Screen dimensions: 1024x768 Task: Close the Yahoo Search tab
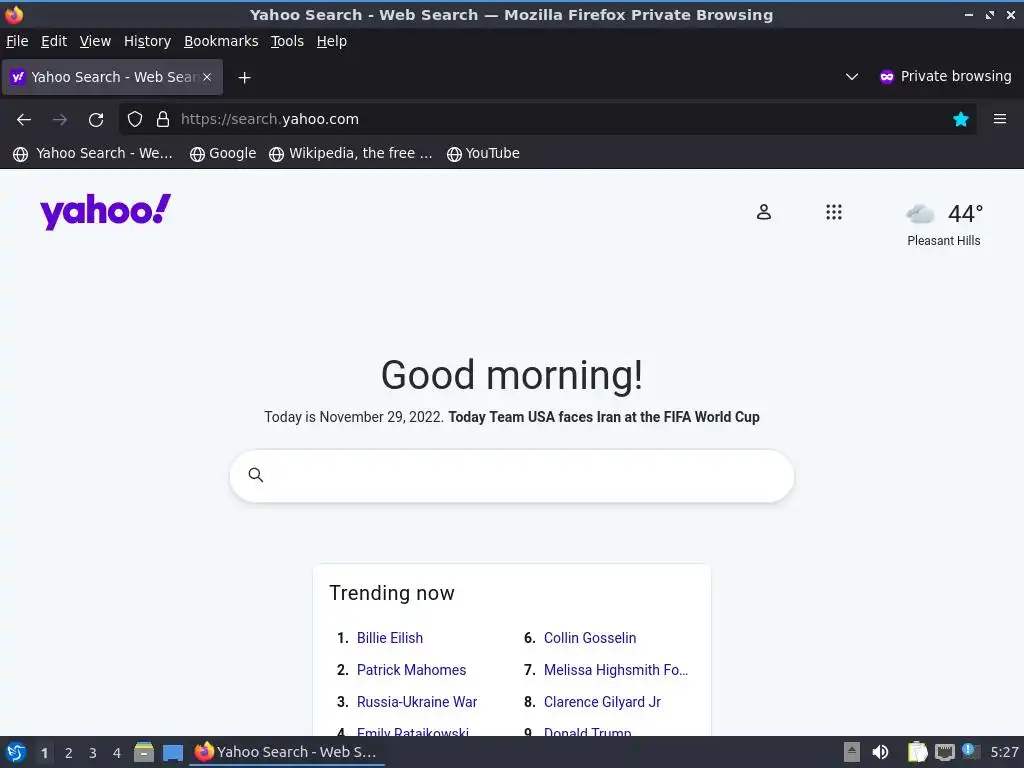[x=207, y=77]
